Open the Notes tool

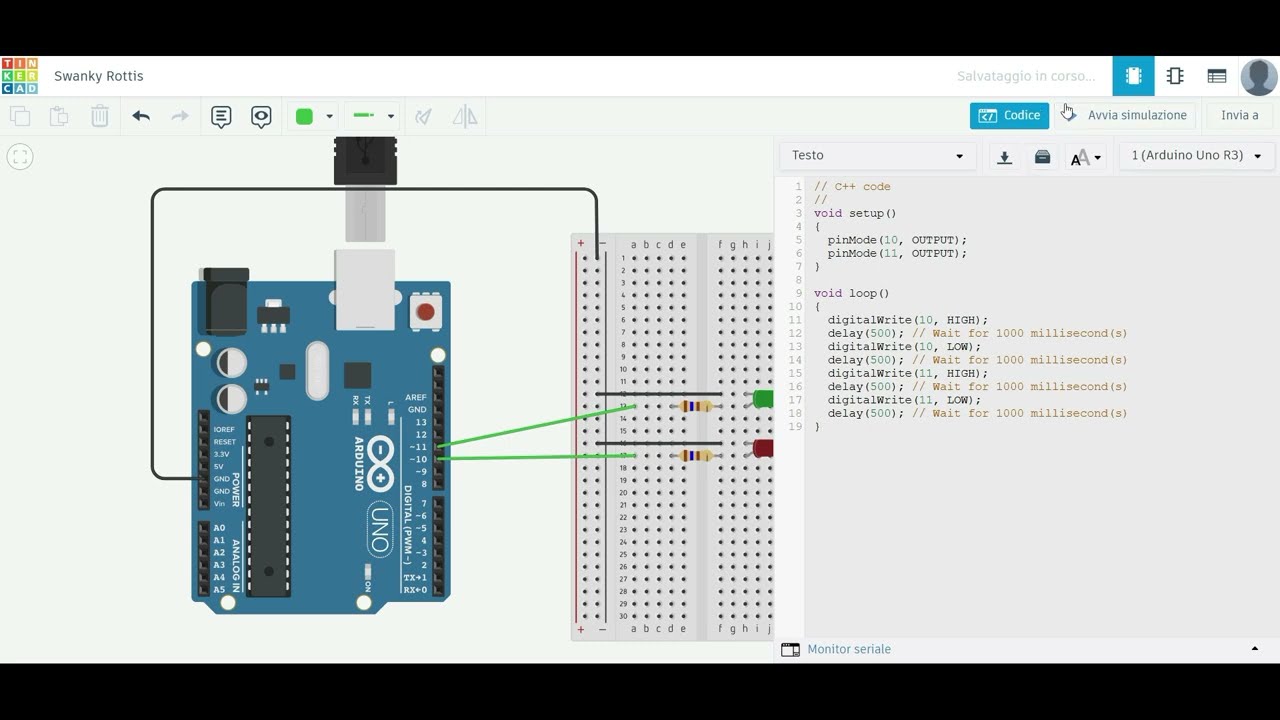point(221,116)
